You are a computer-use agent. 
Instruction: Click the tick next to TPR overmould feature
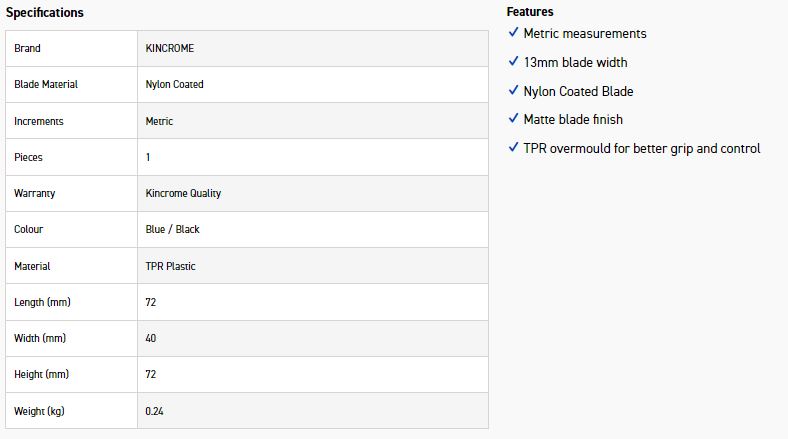(513, 148)
